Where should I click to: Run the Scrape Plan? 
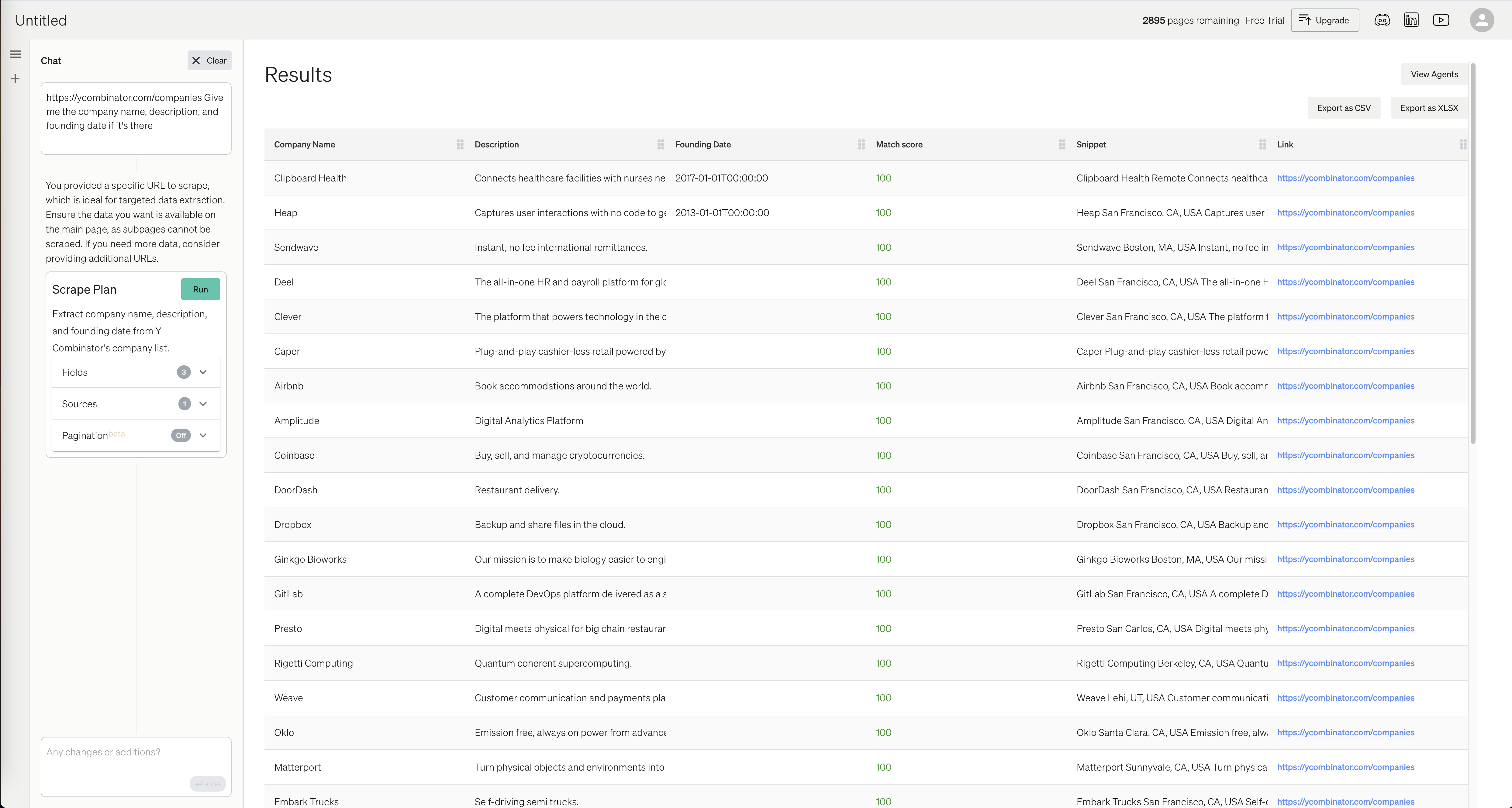coord(200,289)
